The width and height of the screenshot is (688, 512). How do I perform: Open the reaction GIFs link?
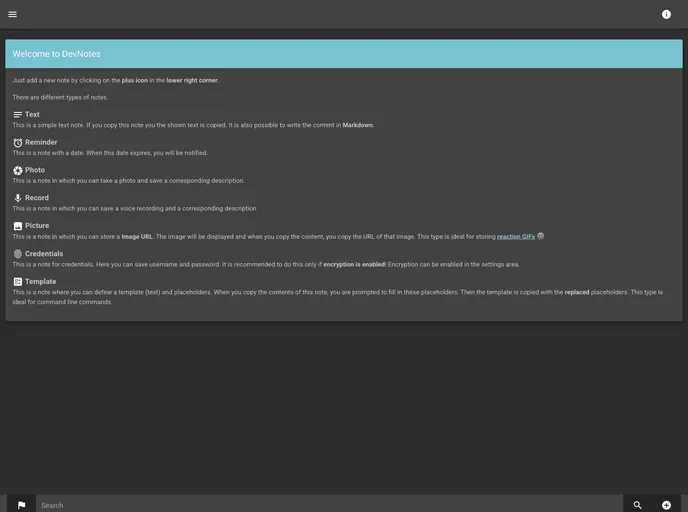tap(516, 236)
